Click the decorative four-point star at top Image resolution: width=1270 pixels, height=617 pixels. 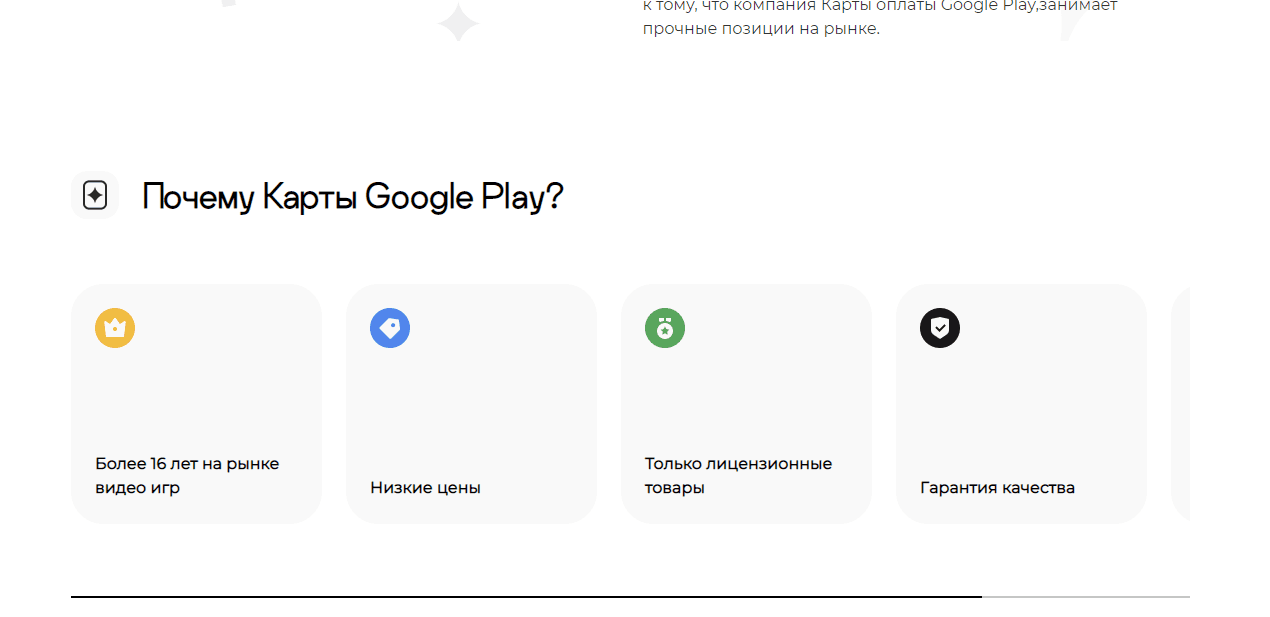coord(458,22)
